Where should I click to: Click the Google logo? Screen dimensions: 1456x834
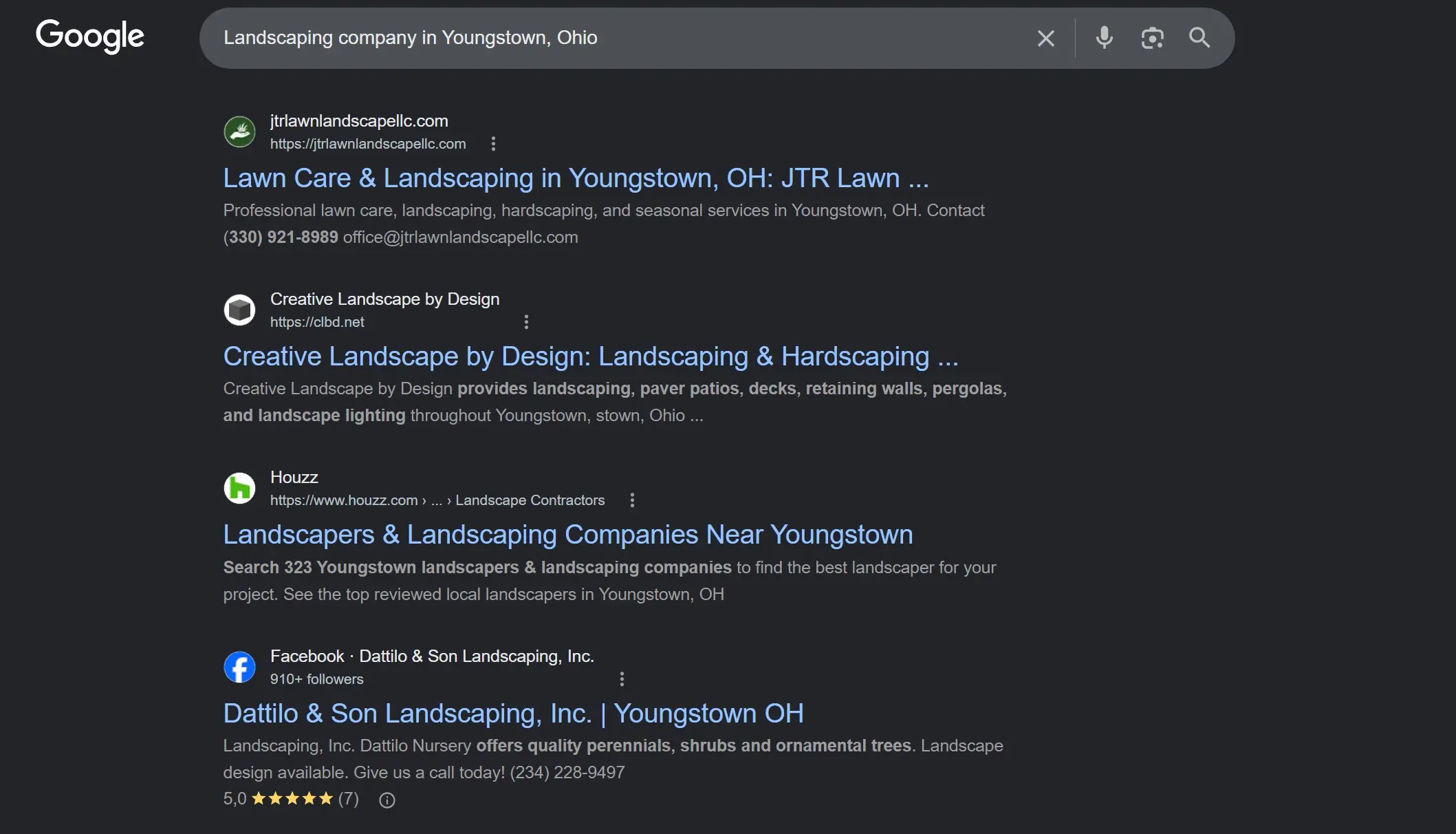coord(90,36)
